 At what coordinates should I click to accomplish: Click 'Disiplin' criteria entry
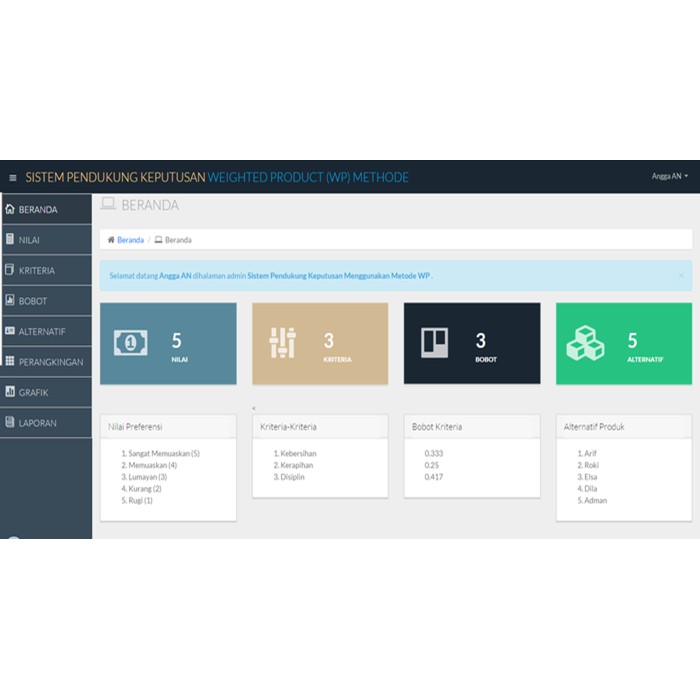click(289, 477)
